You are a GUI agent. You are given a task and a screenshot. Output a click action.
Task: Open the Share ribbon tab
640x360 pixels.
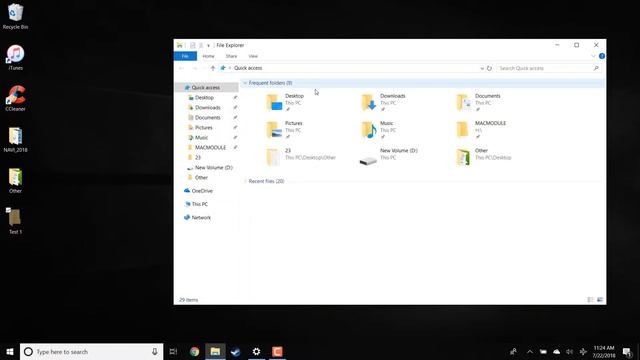[231, 56]
